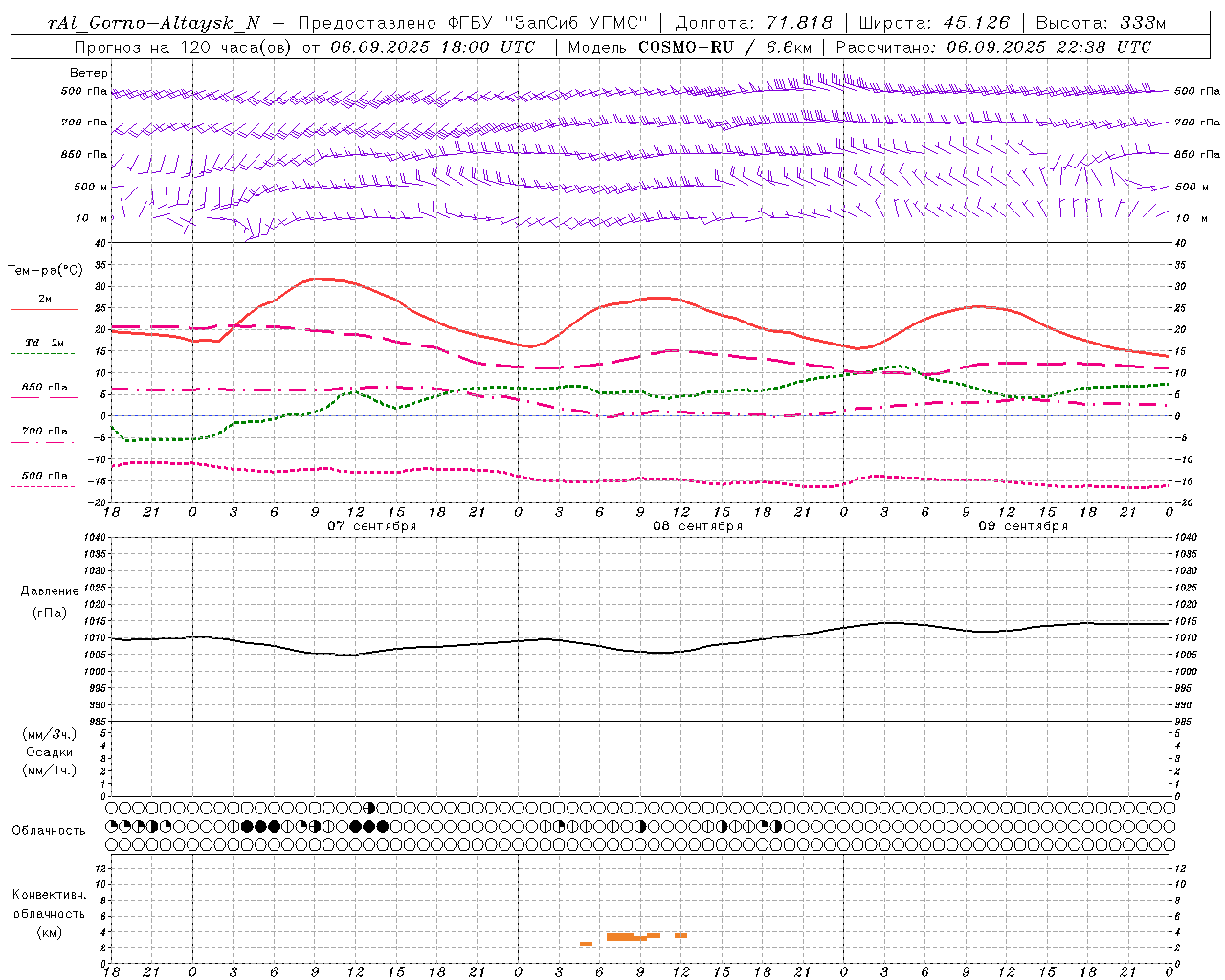Click the Тем-ра(°C) axis title
The width and height of the screenshot is (1225, 980).
coord(45,271)
